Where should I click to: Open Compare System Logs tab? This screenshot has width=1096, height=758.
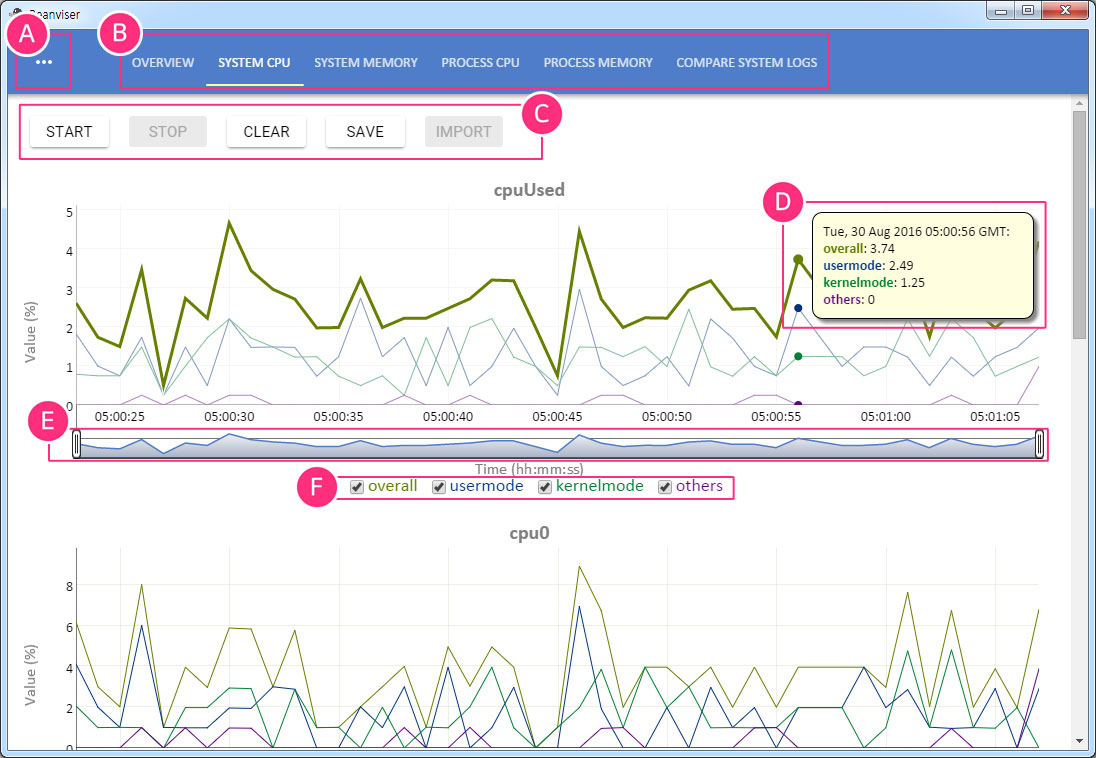(x=746, y=62)
